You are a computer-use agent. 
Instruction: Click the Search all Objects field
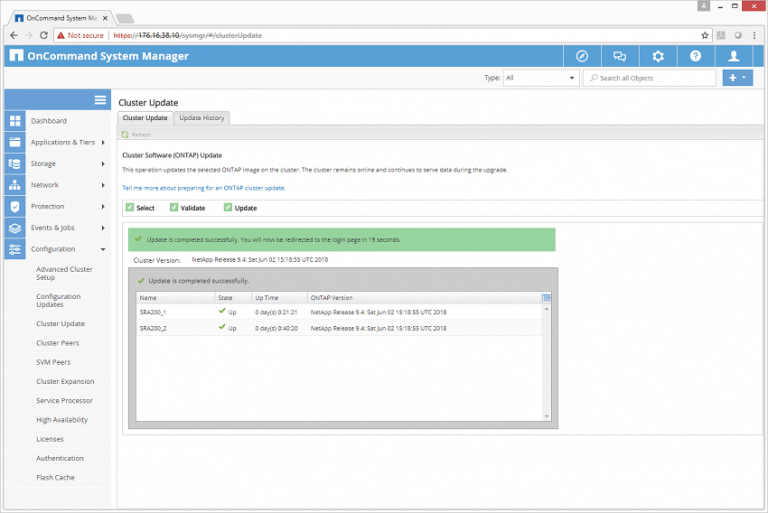pos(649,78)
